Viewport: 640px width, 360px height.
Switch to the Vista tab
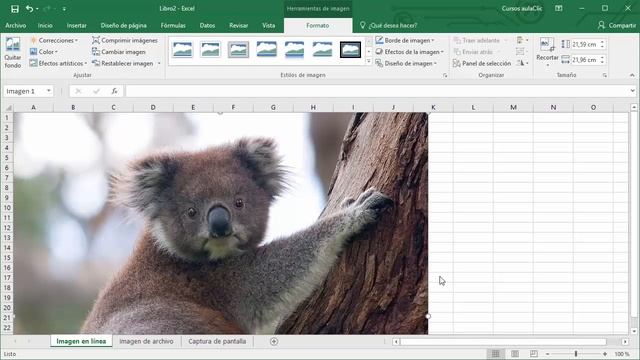268,25
